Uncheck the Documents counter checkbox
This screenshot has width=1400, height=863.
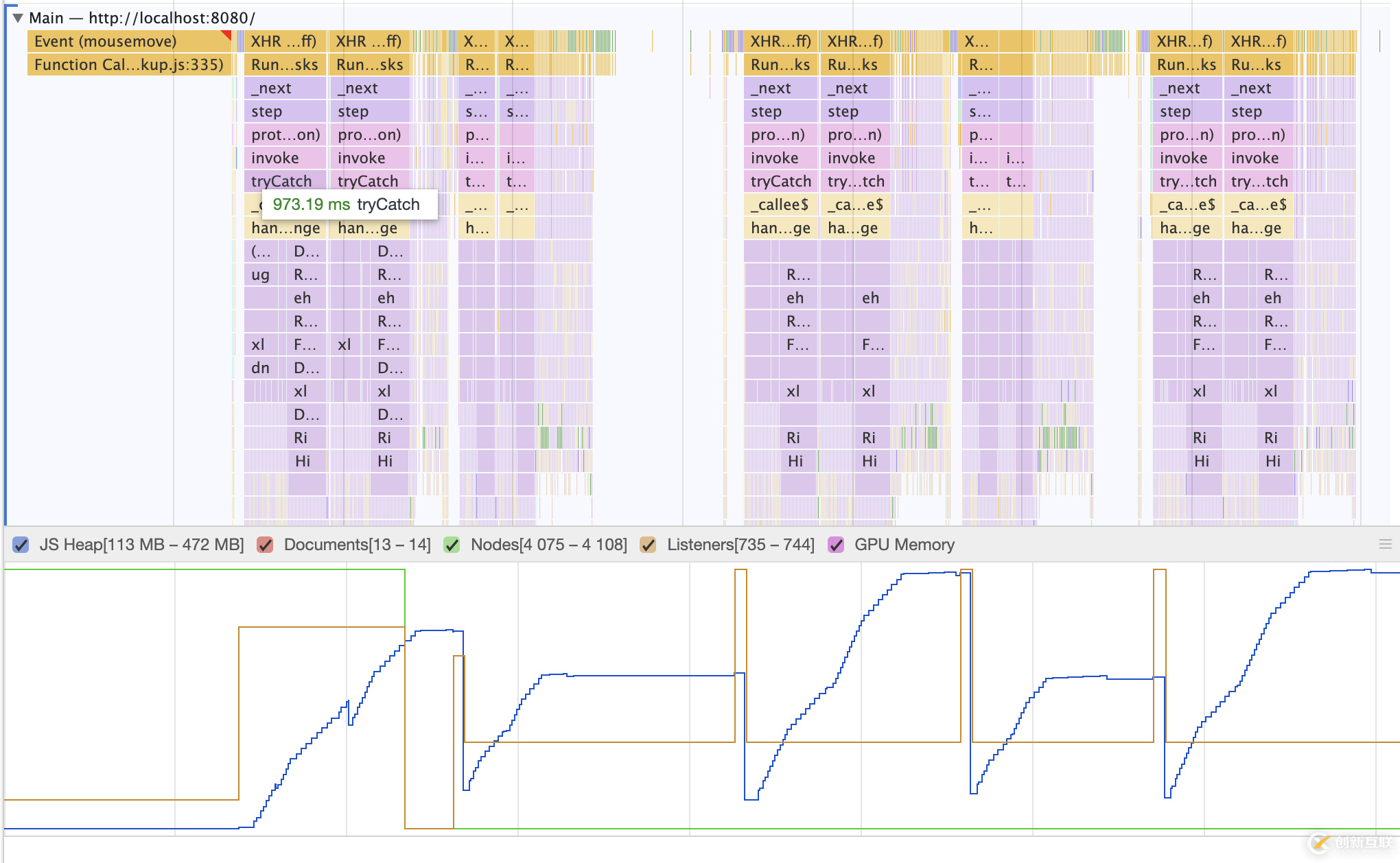click(265, 545)
